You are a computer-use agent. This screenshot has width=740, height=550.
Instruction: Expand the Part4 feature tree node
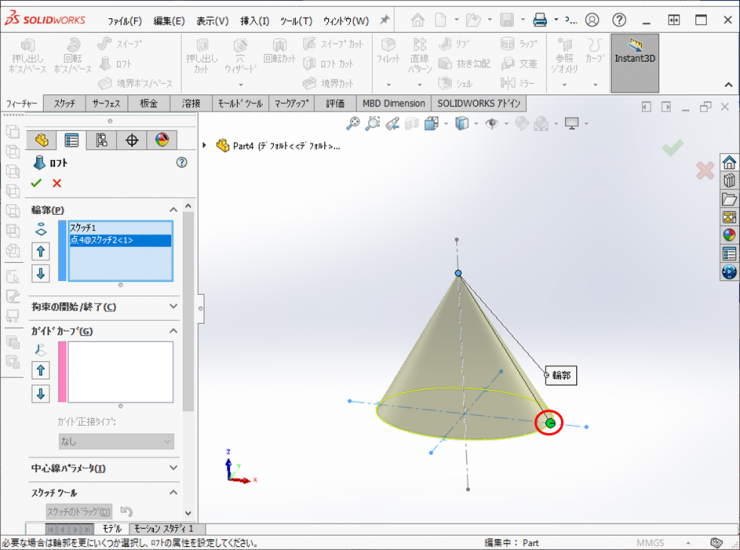[x=205, y=146]
